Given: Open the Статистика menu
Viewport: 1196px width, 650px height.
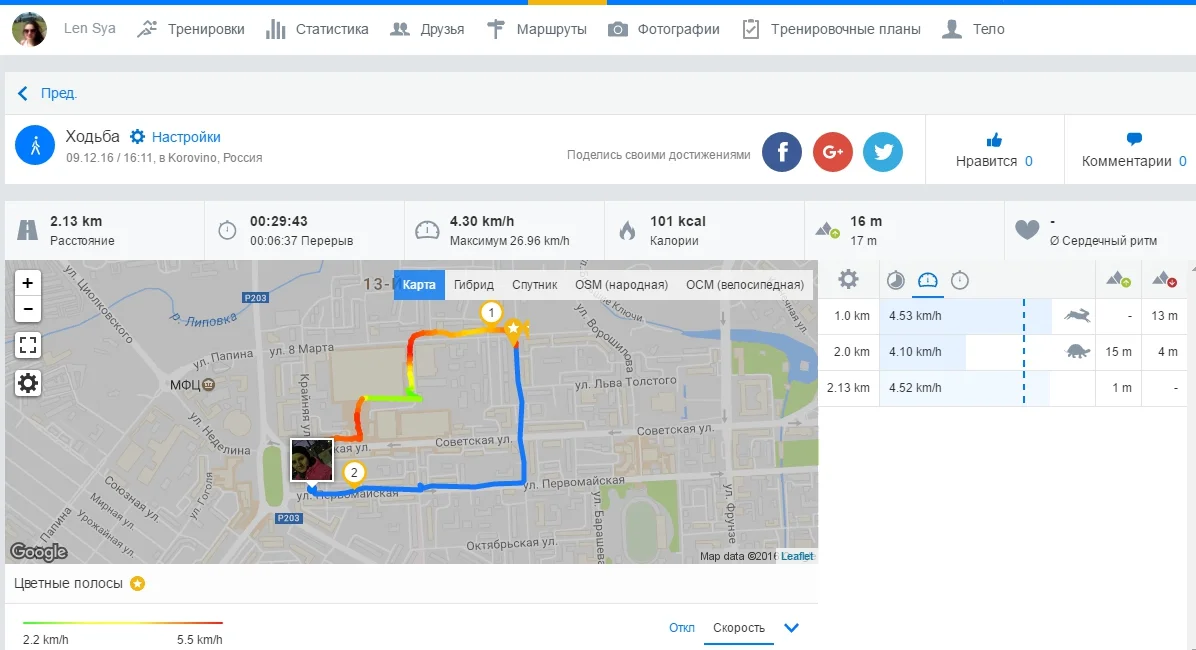Looking at the screenshot, I should [317, 29].
